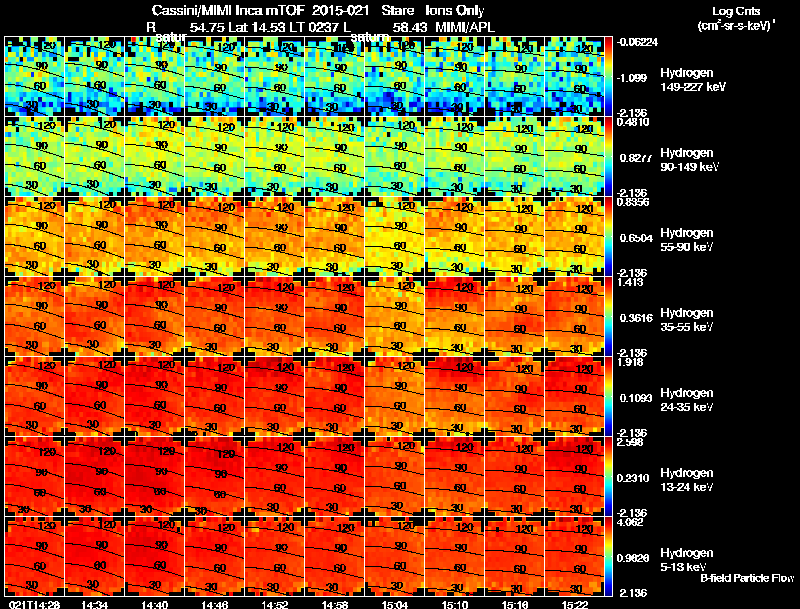Screen dimensions: 800x609
Task: Click the 90-149 keV color scale bar
Action: (608, 157)
